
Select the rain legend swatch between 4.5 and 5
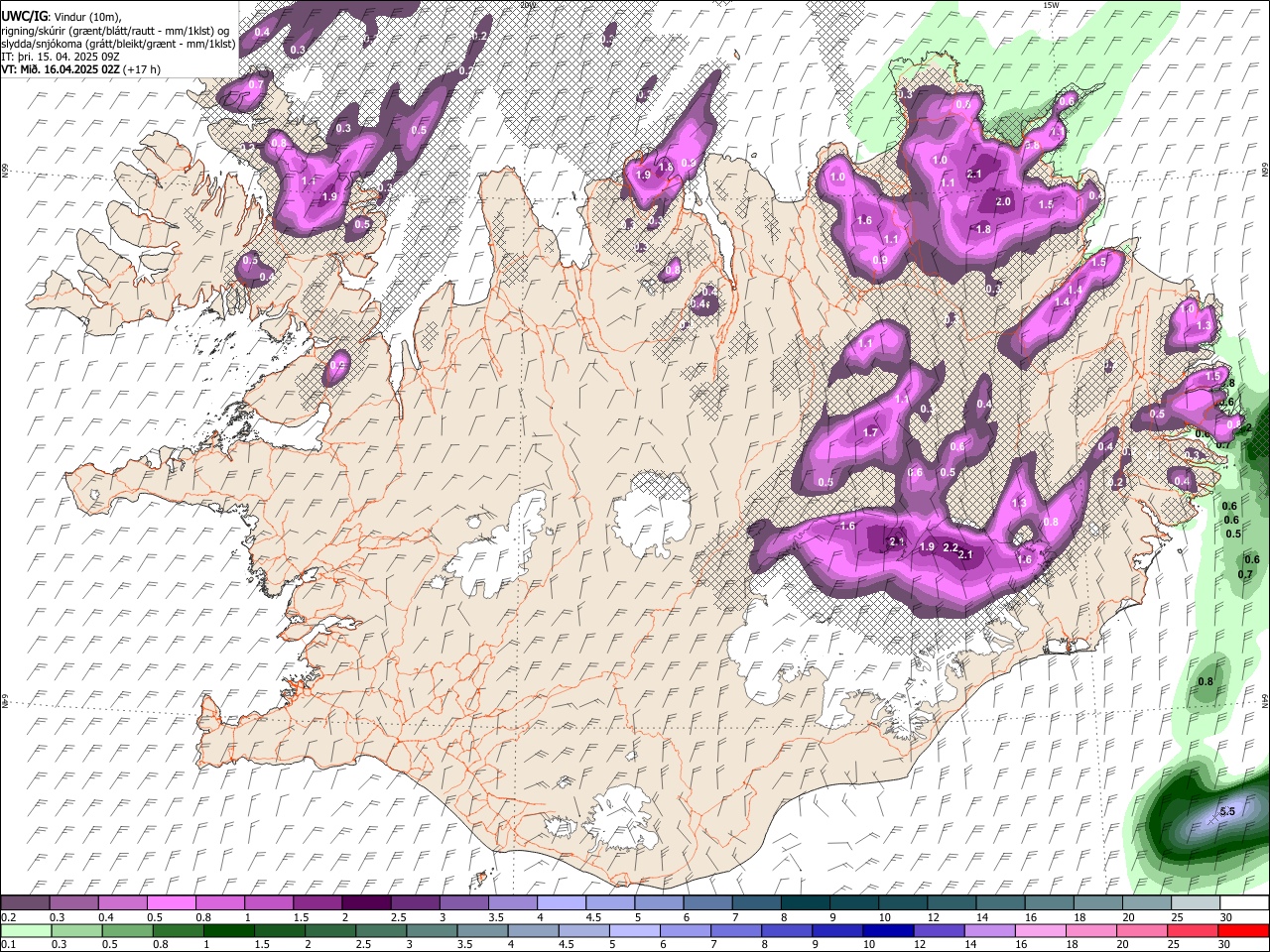[585, 930]
